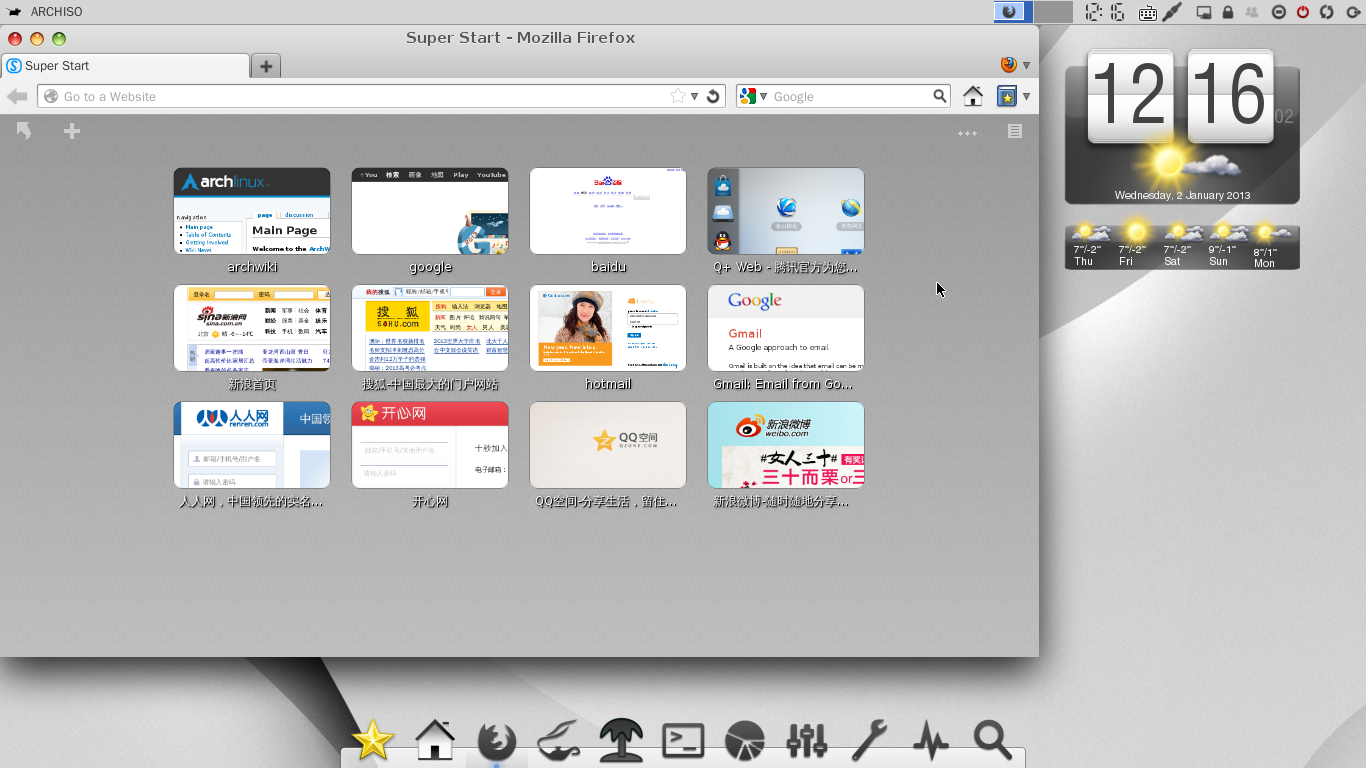Expand the address bar history dropdown arrow

694,96
